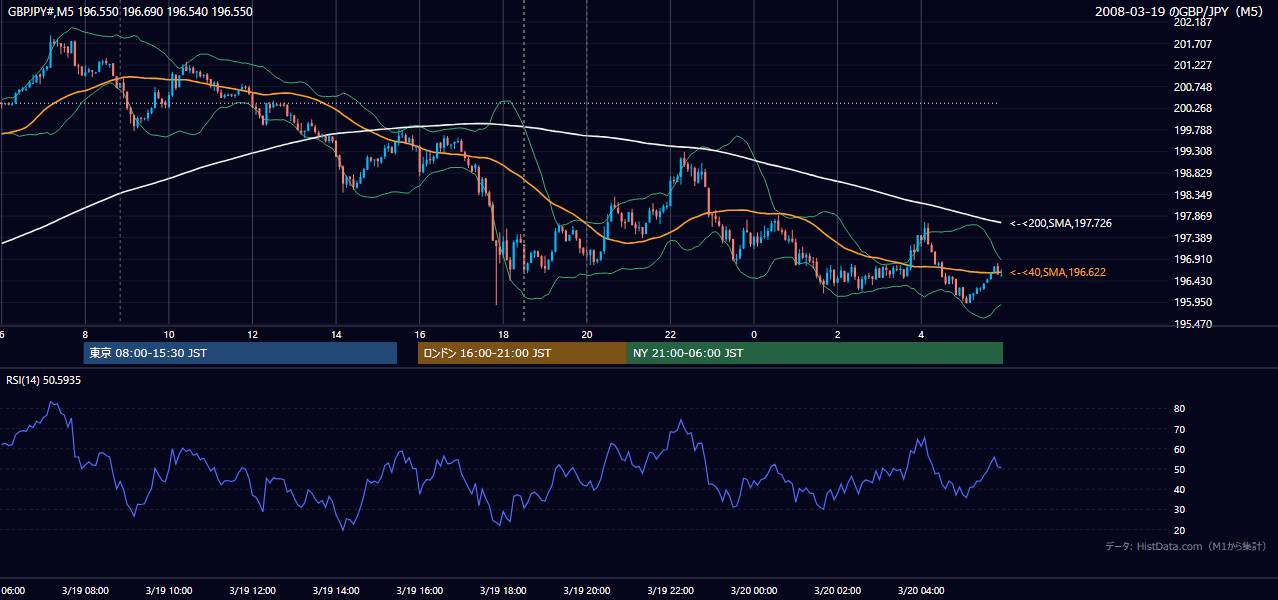Viewport: 1278px width, 600px height.
Task: Click price axis value 197.389
Action: click(1192, 238)
